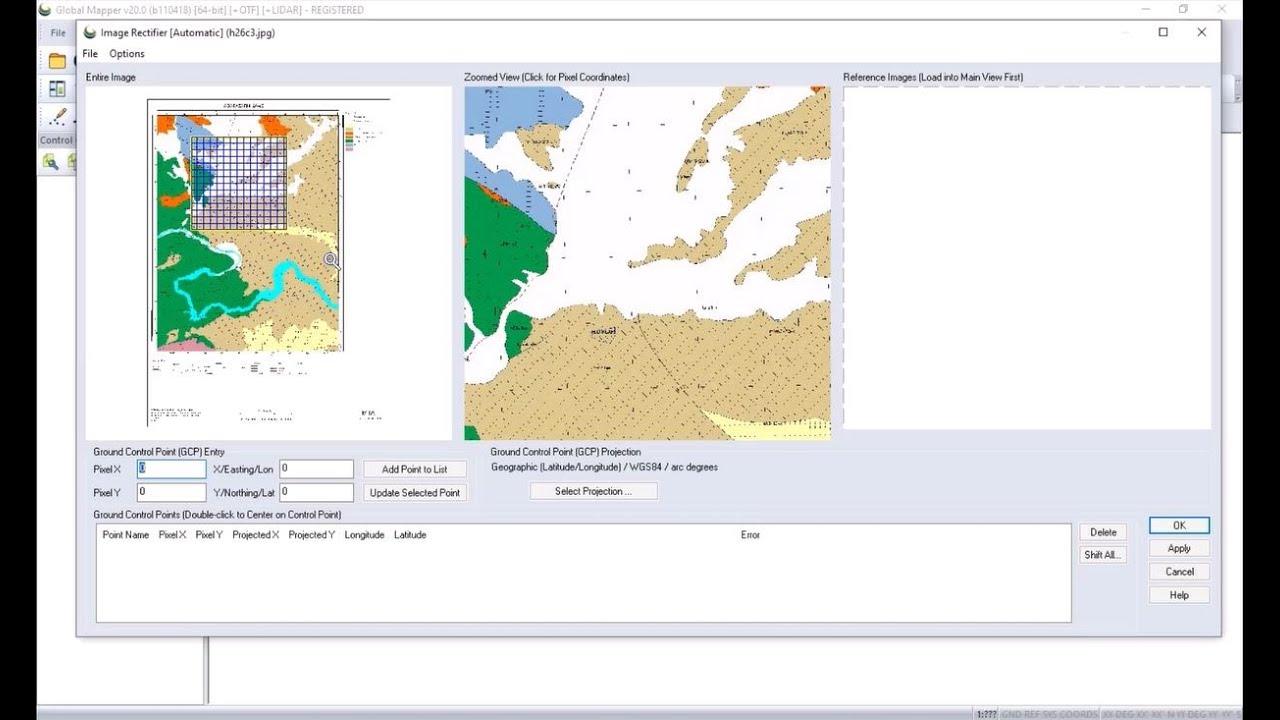Focus the X/Easting/Lon input field
1280x720 pixels.
coord(316,469)
